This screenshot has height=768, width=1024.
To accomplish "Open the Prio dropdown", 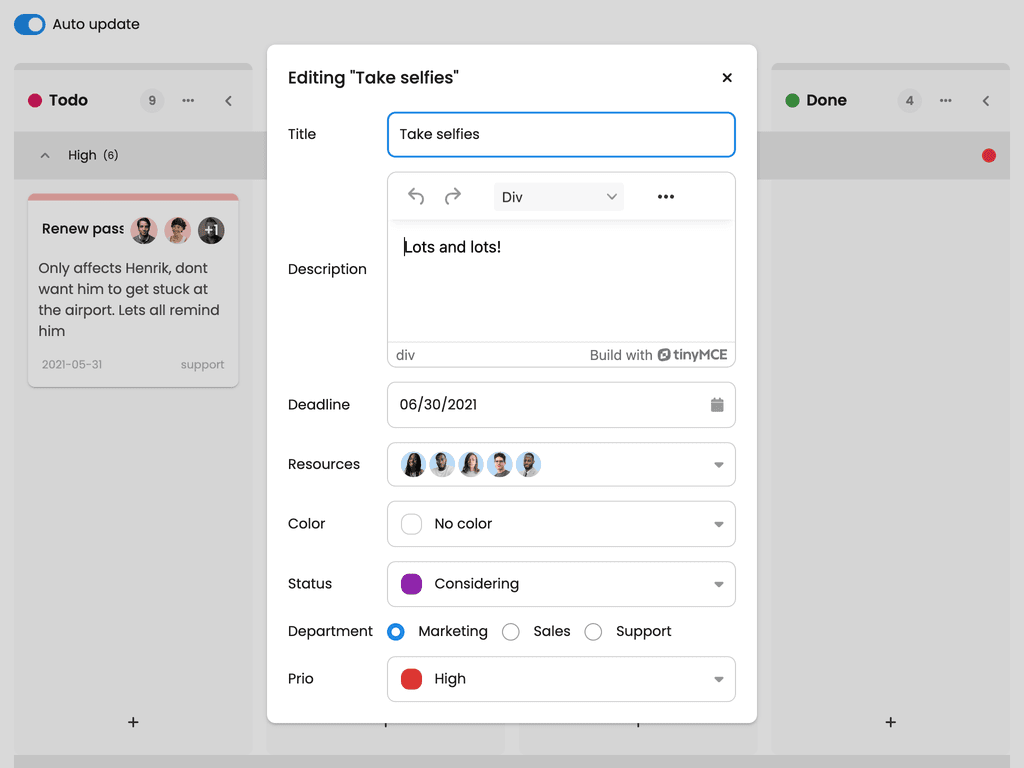I will (561, 679).
